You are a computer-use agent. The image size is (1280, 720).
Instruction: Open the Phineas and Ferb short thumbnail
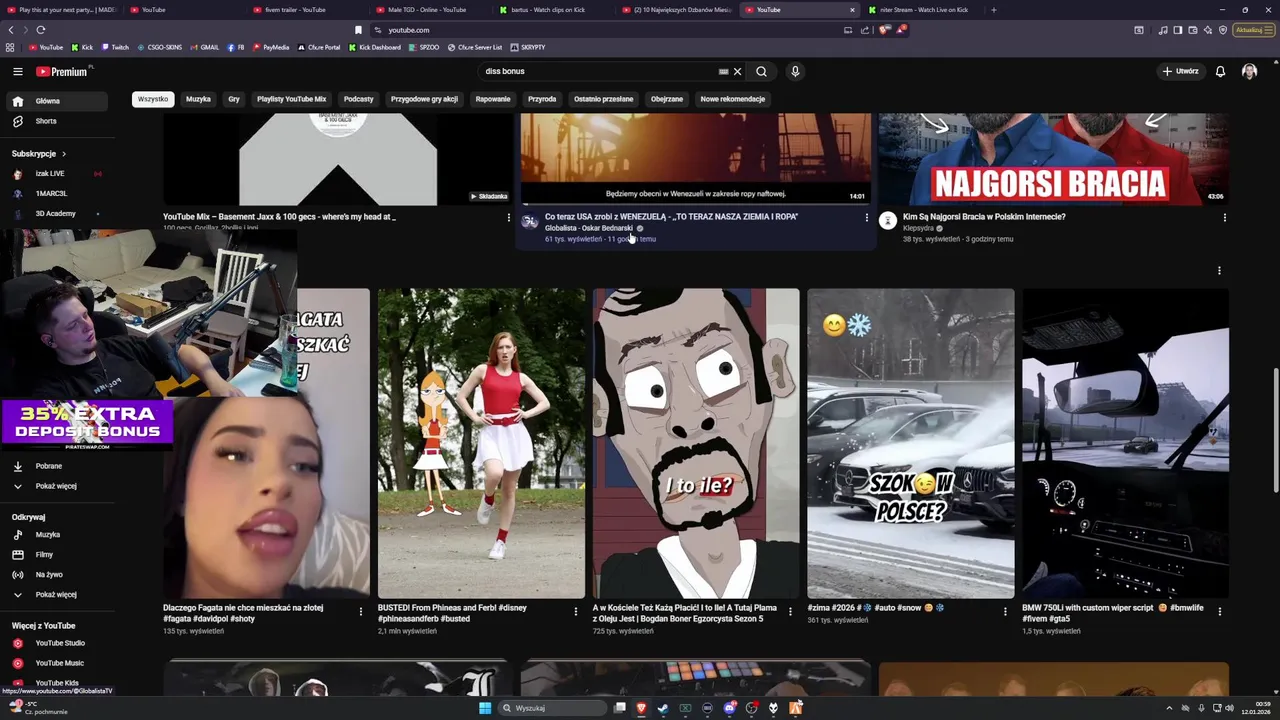481,443
